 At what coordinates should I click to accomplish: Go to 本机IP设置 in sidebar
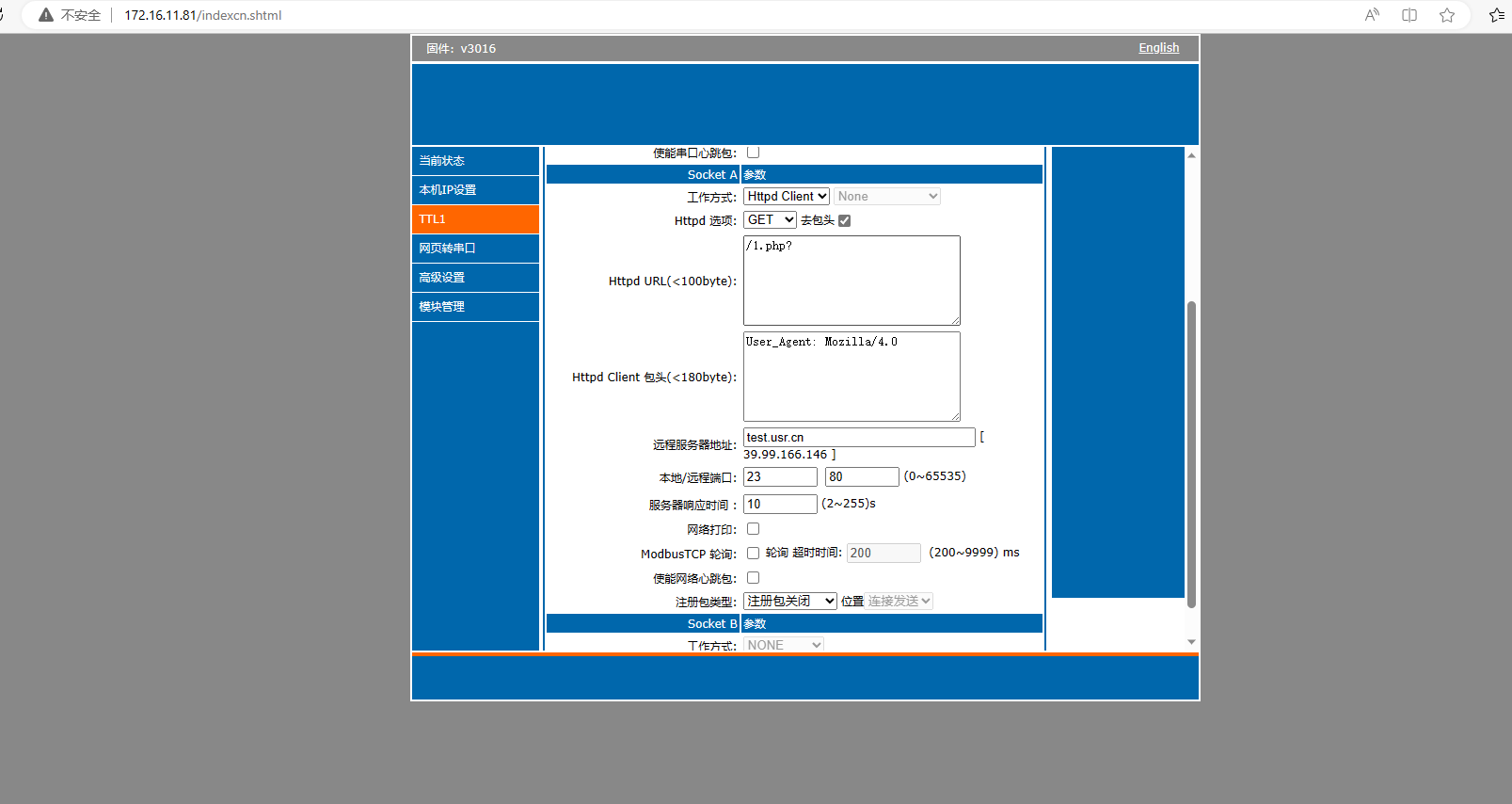click(x=475, y=190)
